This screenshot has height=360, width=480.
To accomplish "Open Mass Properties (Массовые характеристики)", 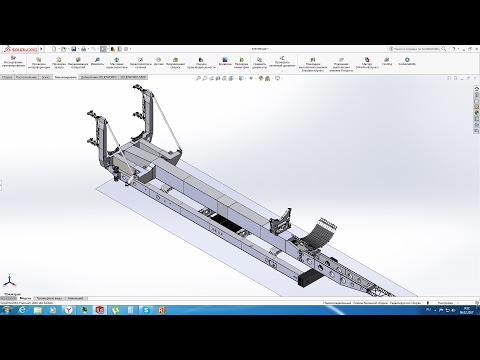I will pos(117,63).
